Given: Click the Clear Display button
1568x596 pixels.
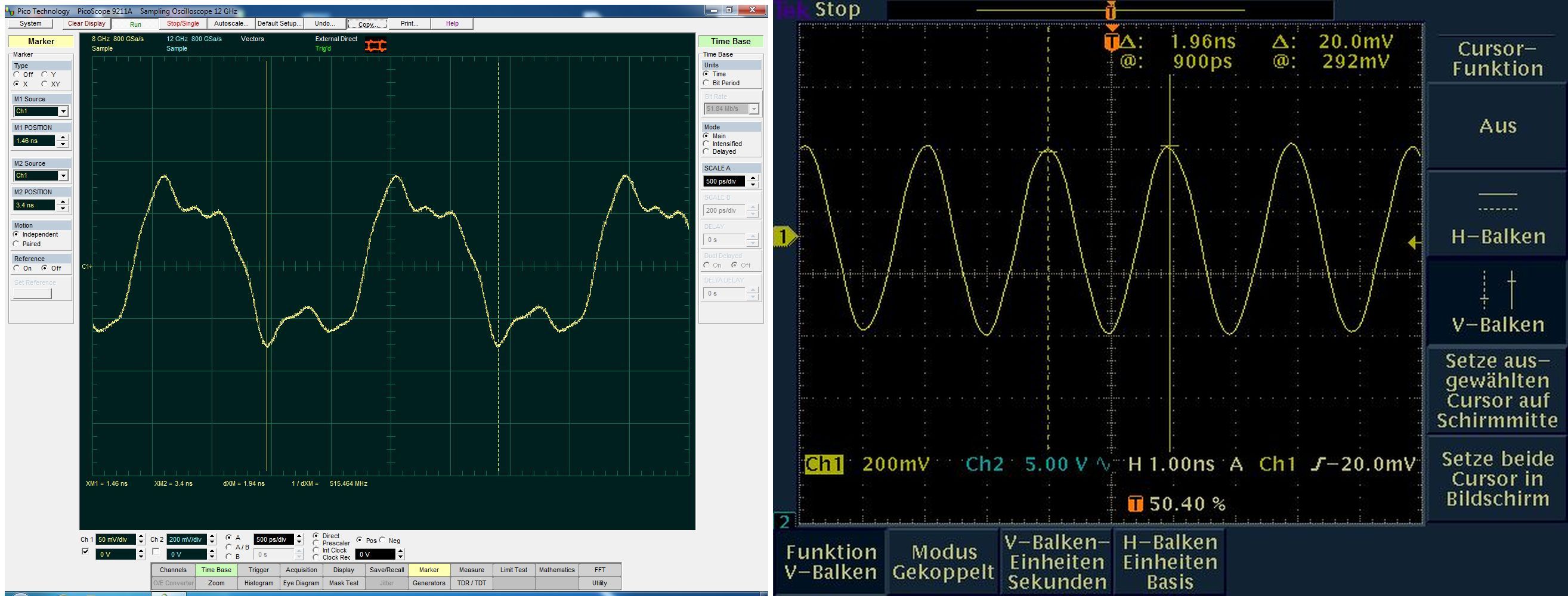Looking at the screenshot, I should [x=86, y=24].
